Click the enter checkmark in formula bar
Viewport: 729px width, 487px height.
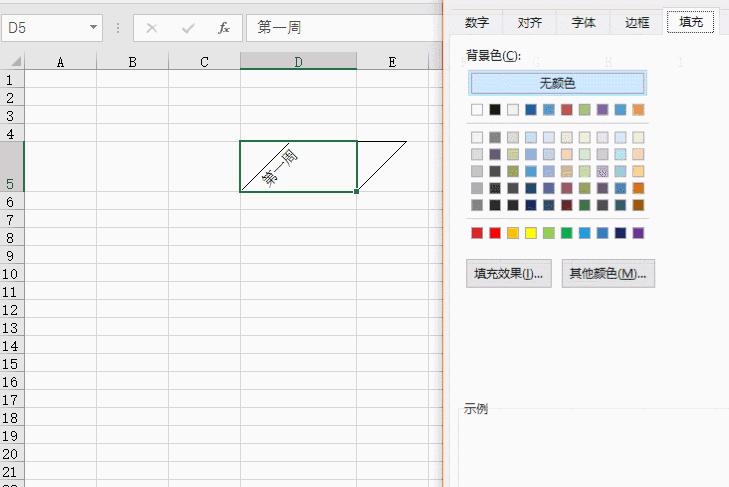coord(188,28)
